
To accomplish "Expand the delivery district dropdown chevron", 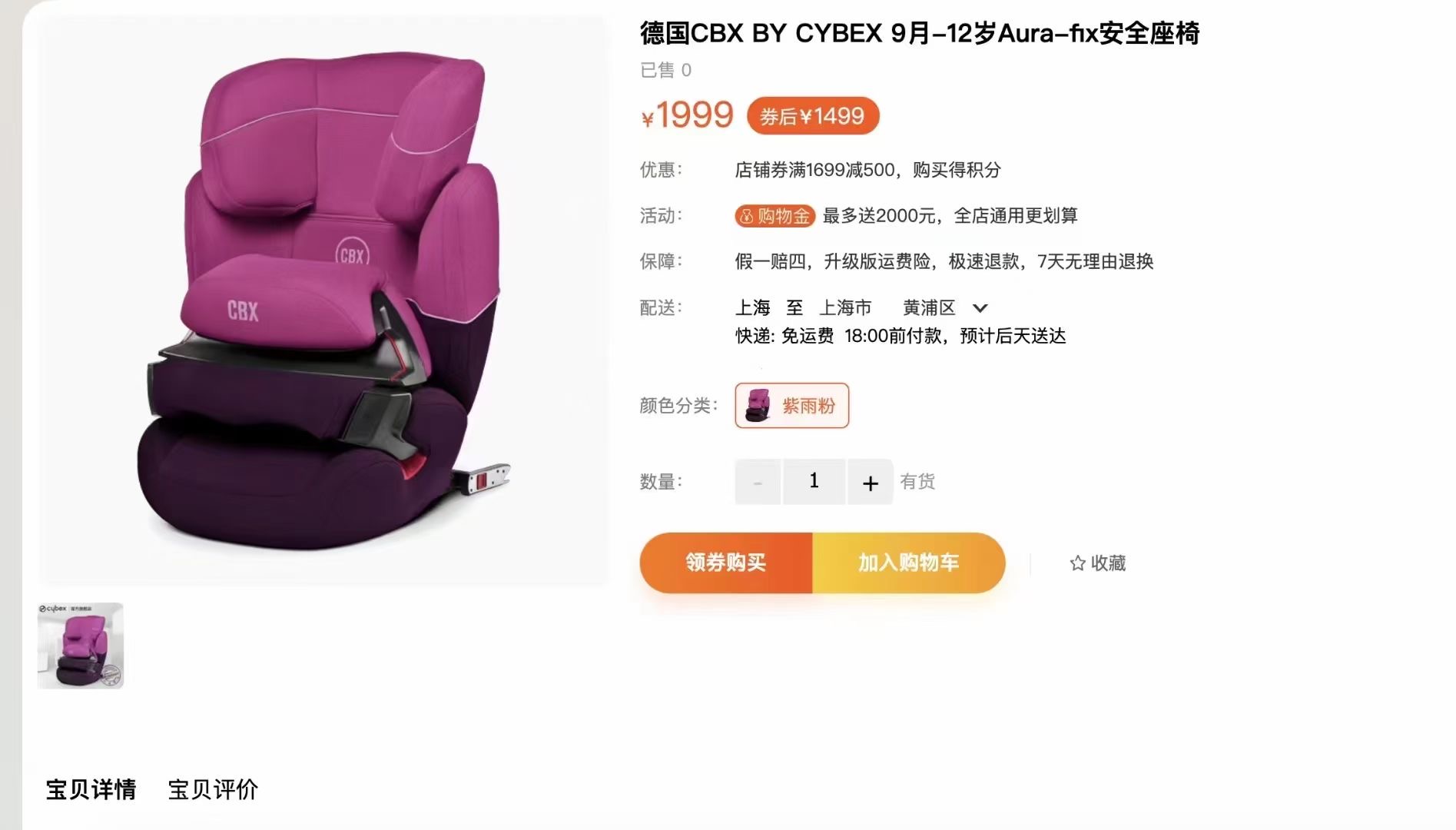I will pyautogui.click(x=980, y=308).
